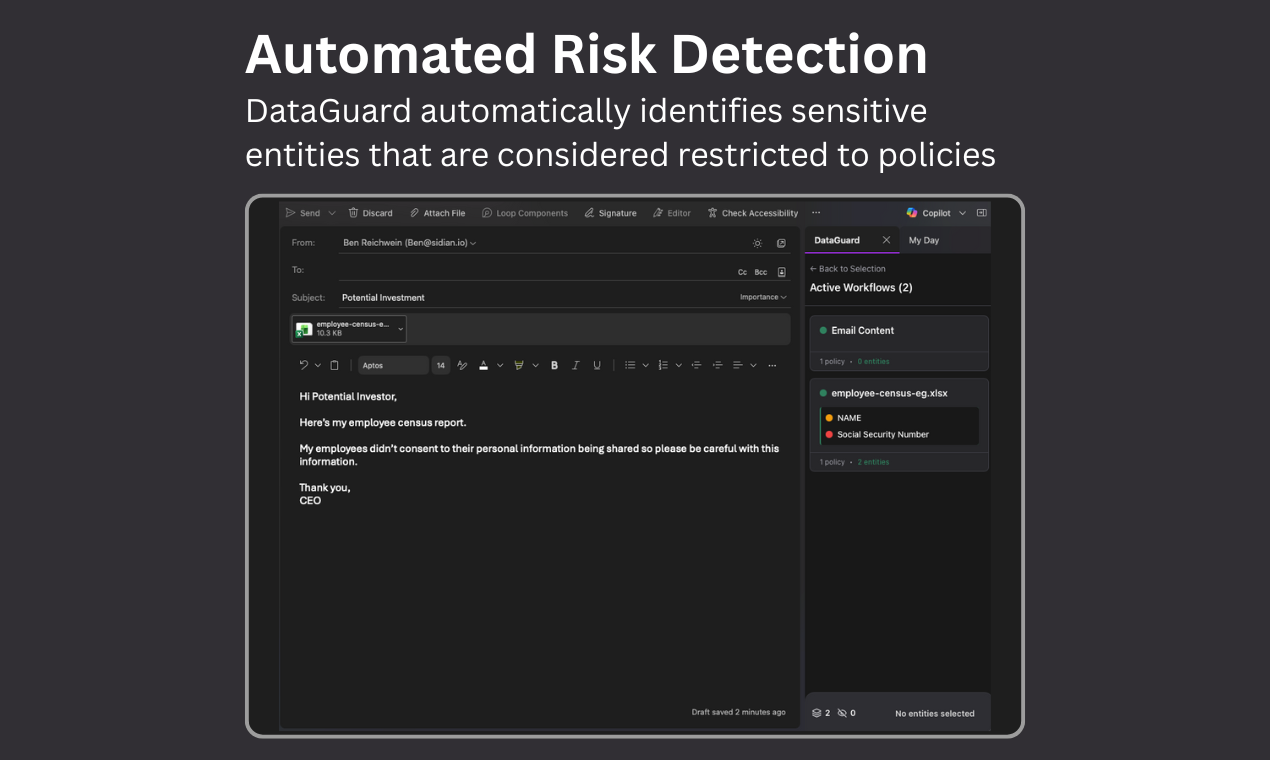Click the Discard icon to delete draft
The image size is (1270, 760).
pyautogui.click(x=354, y=212)
